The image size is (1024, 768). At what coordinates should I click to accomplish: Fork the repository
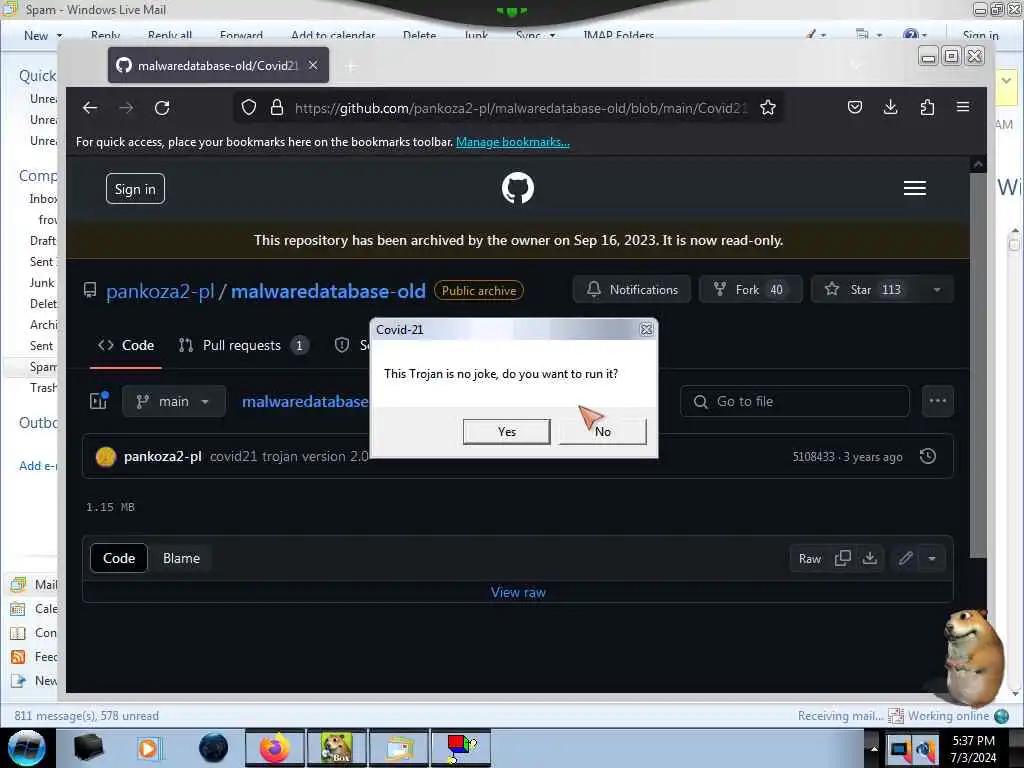tap(750, 289)
